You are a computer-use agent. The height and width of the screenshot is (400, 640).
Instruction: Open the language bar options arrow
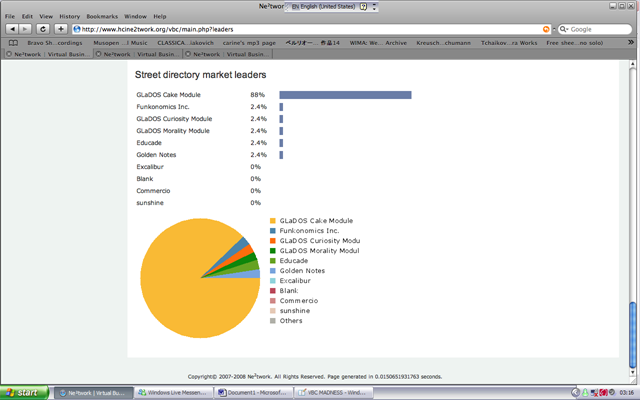pyautogui.click(x=374, y=7)
